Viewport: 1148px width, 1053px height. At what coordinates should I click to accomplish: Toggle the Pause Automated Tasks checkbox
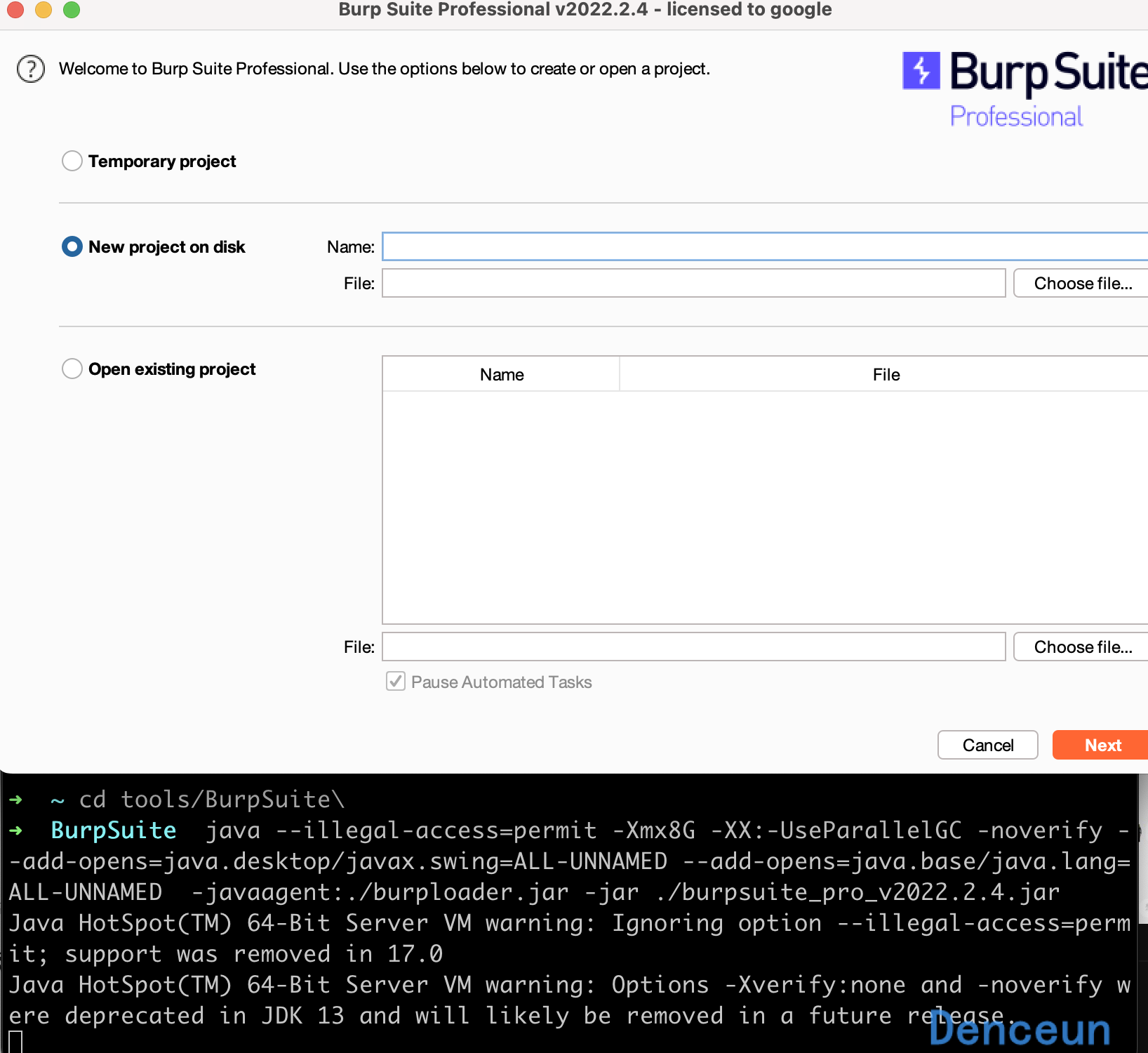[396, 682]
